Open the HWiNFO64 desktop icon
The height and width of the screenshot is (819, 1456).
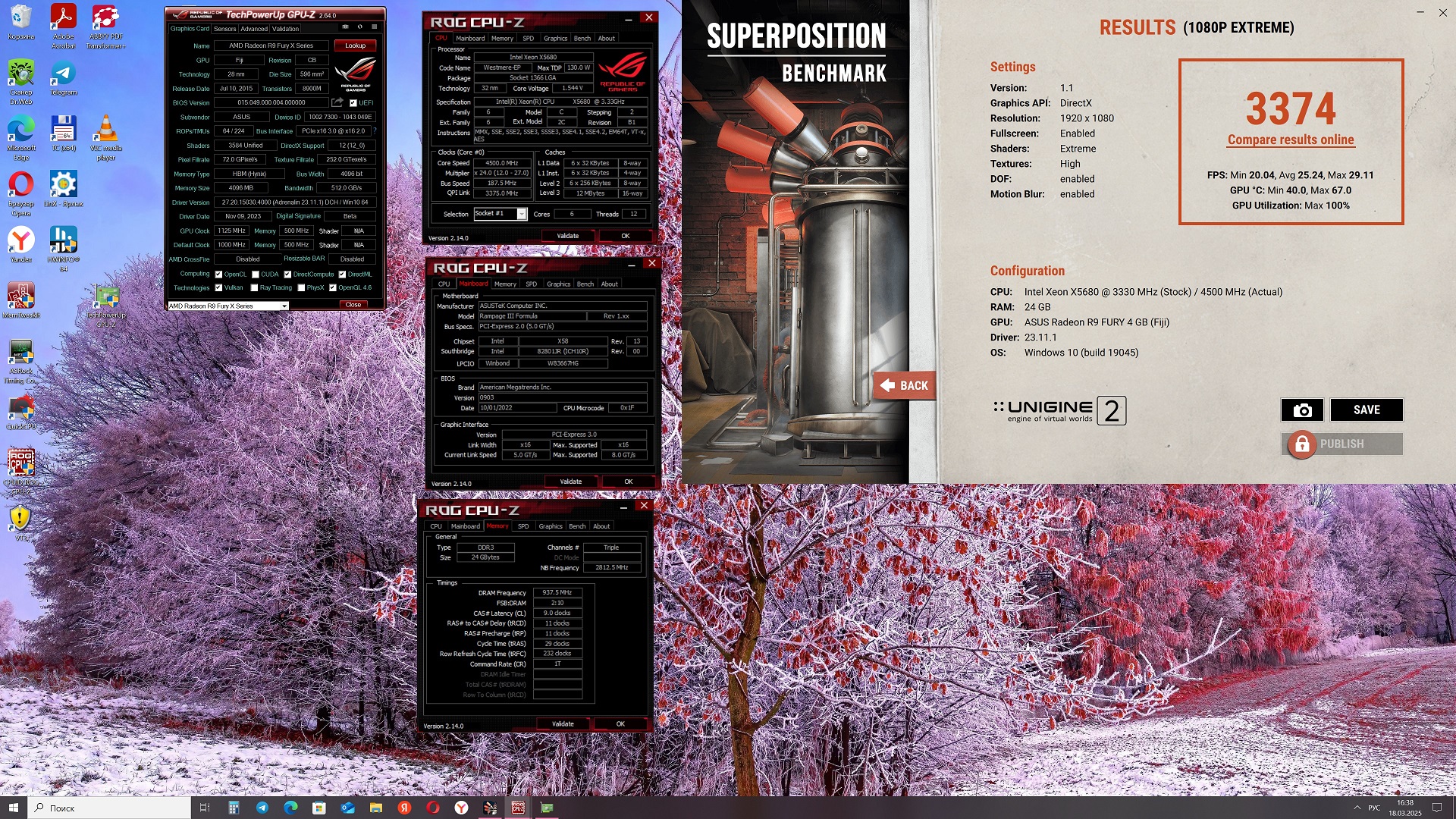[x=64, y=249]
